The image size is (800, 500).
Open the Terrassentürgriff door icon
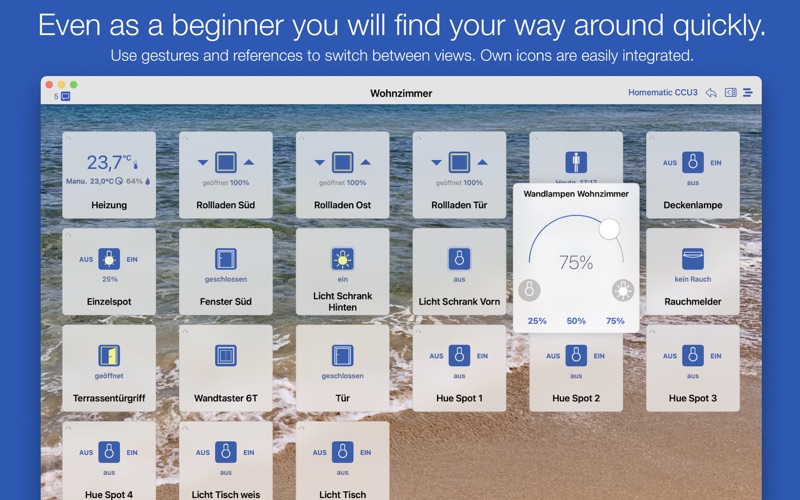[x=109, y=356]
